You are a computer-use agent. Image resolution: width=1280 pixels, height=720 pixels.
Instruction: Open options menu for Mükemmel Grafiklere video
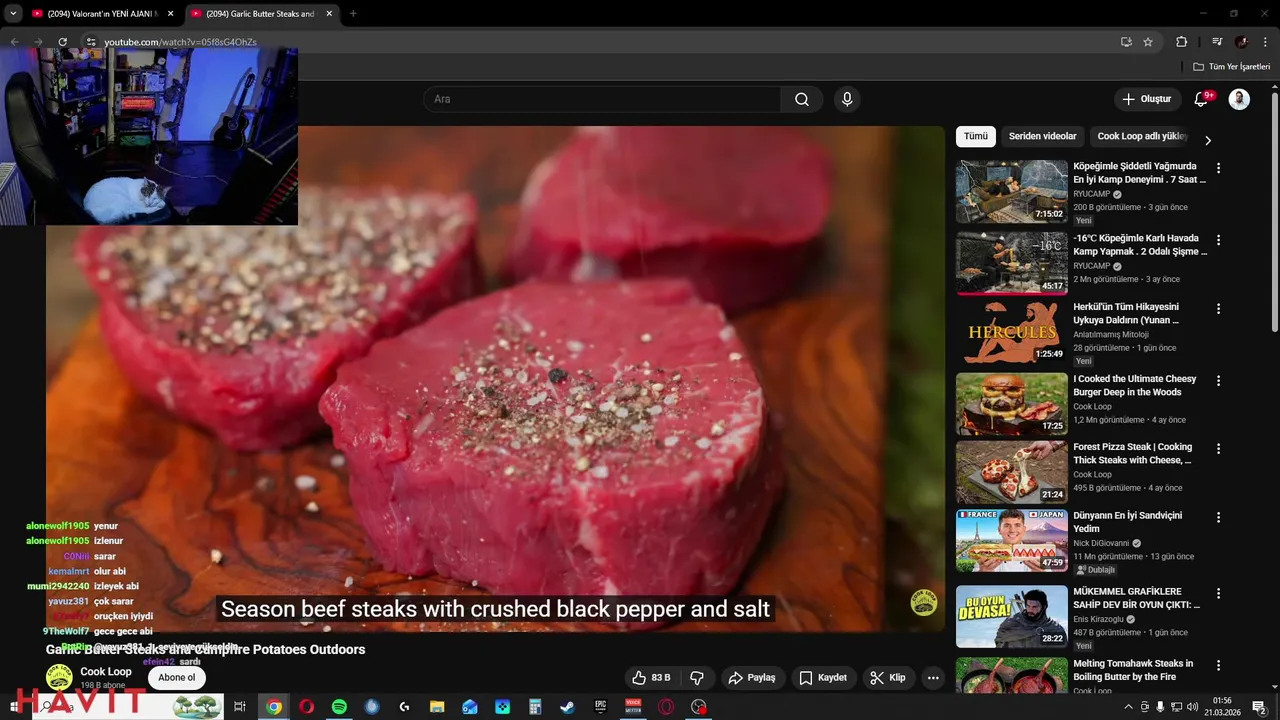click(x=1218, y=593)
